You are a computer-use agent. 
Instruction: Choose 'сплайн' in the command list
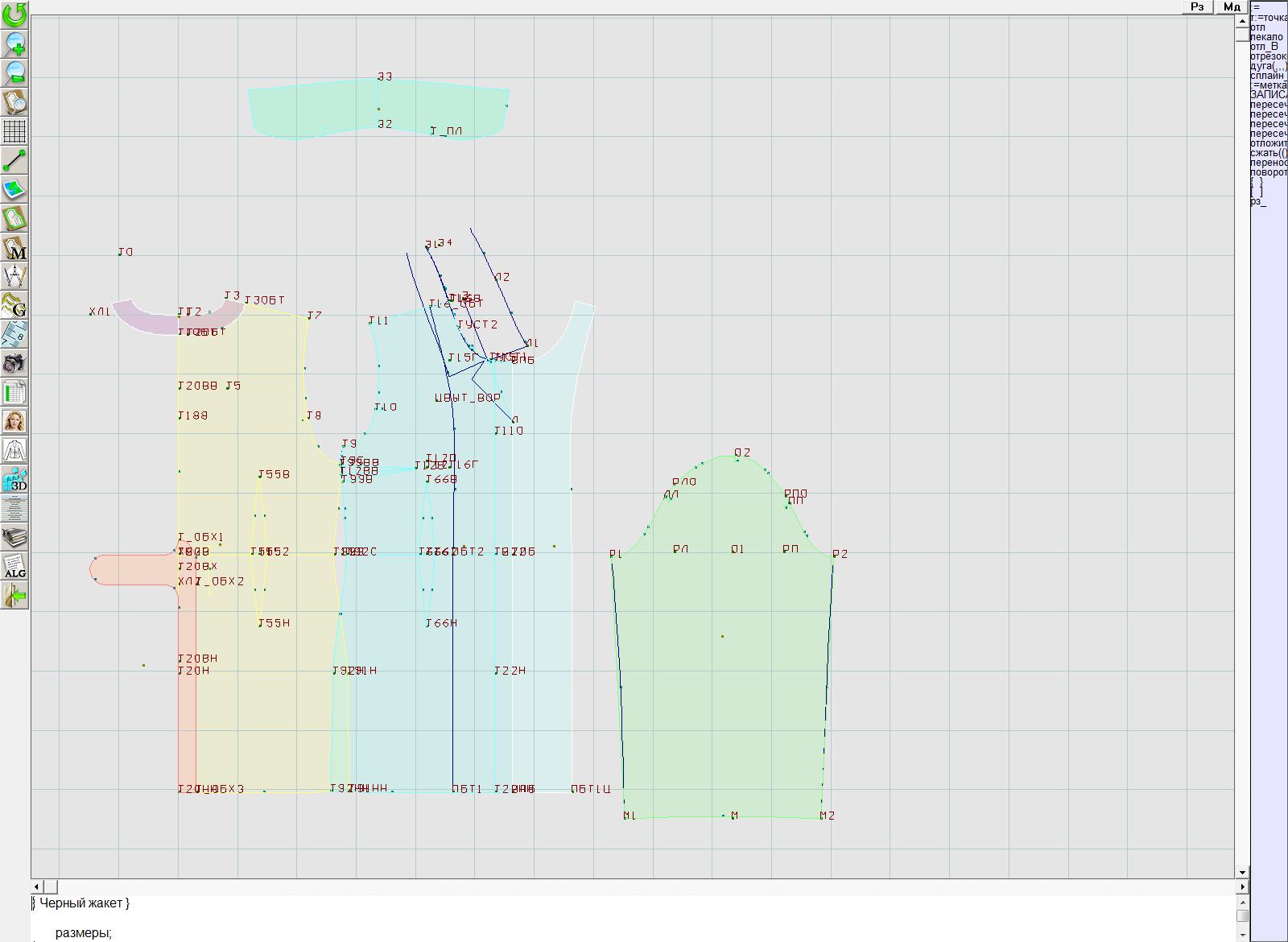pyautogui.click(x=1268, y=76)
